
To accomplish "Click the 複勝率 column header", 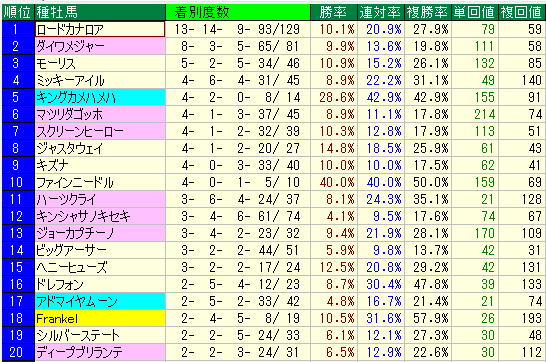I will click(x=428, y=12).
